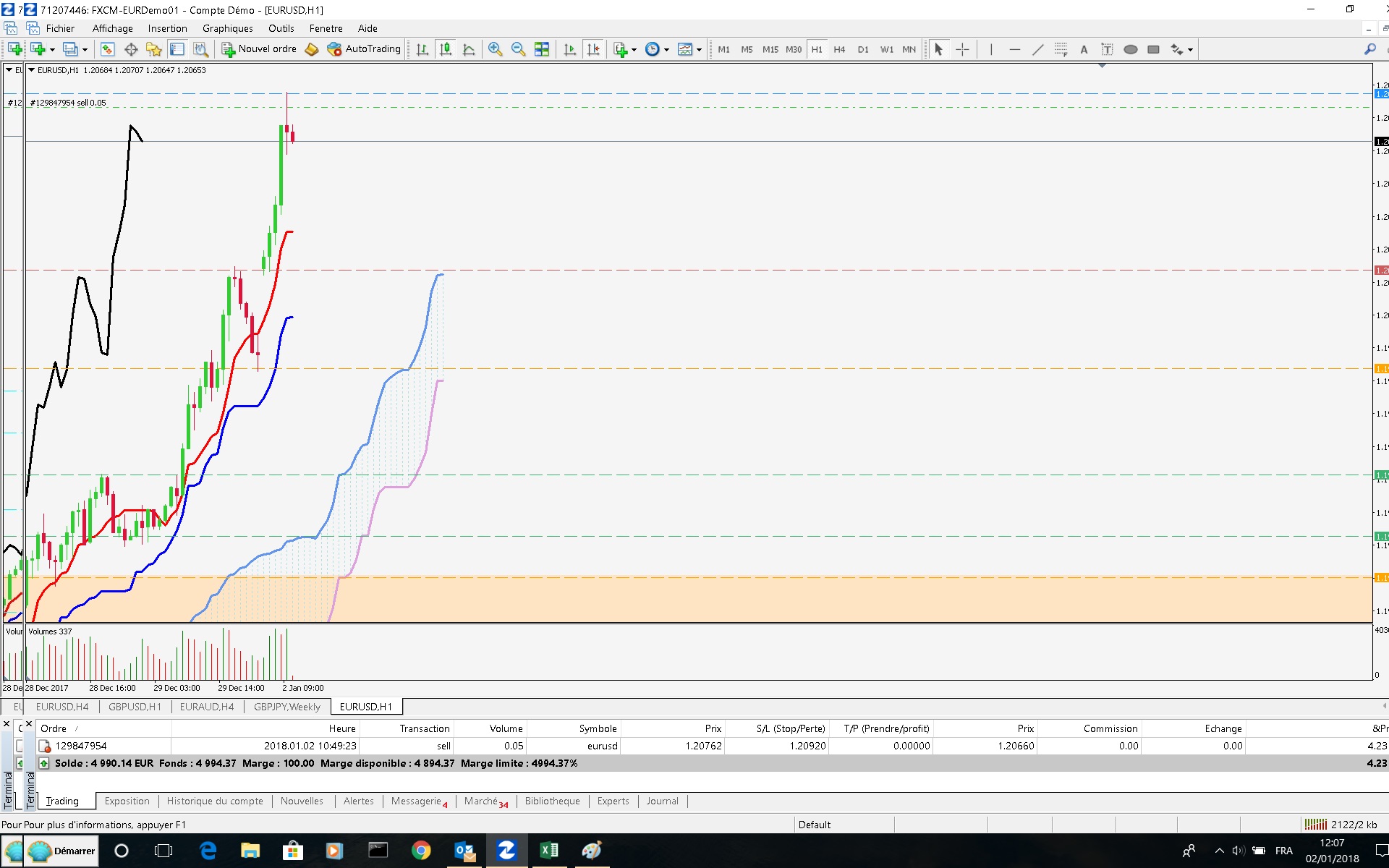
Task: Open the Templates icon
Action: (x=685, y=49)
